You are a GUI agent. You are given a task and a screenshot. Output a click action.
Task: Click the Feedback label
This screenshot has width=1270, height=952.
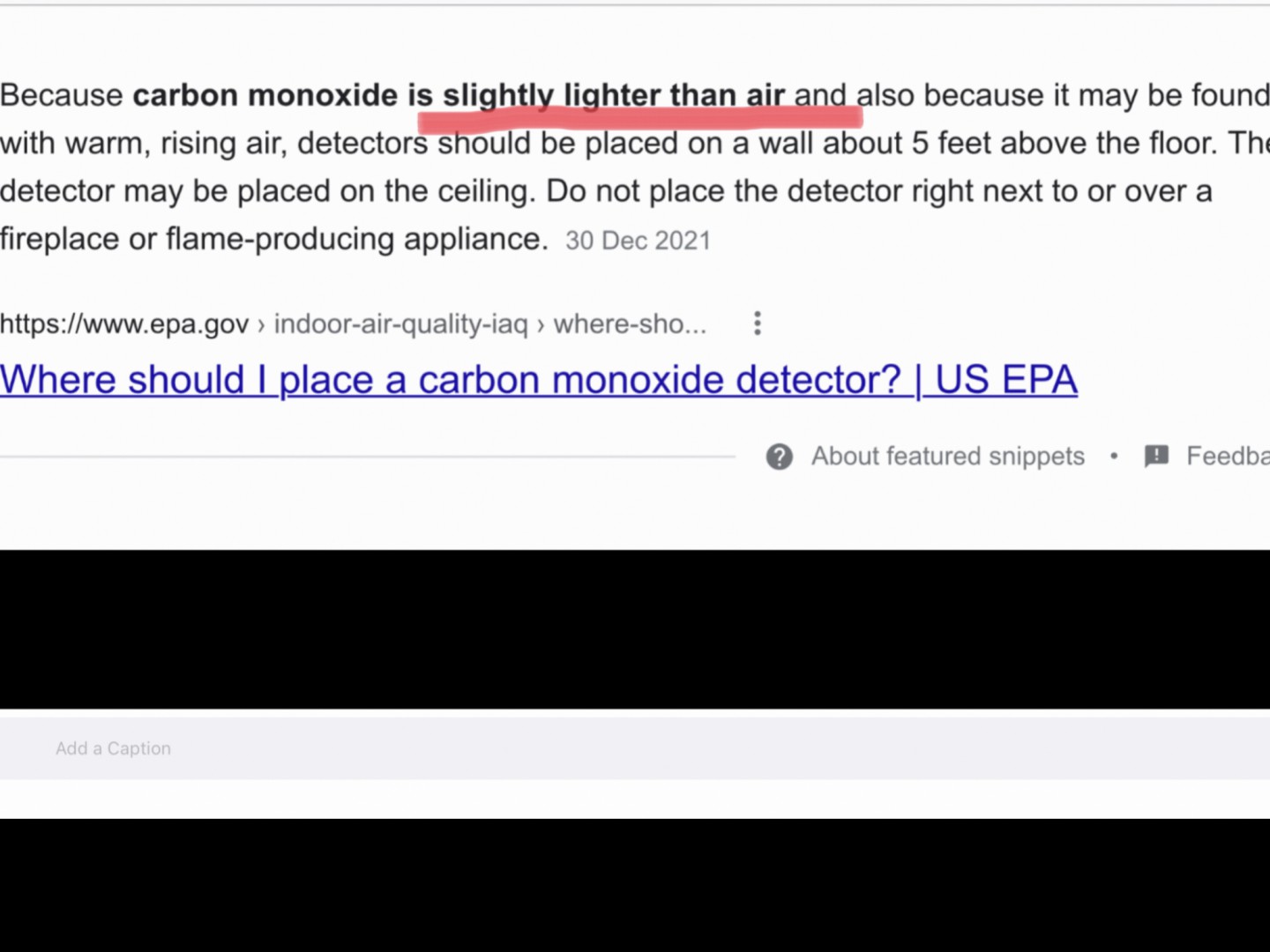coord(1227,456)
